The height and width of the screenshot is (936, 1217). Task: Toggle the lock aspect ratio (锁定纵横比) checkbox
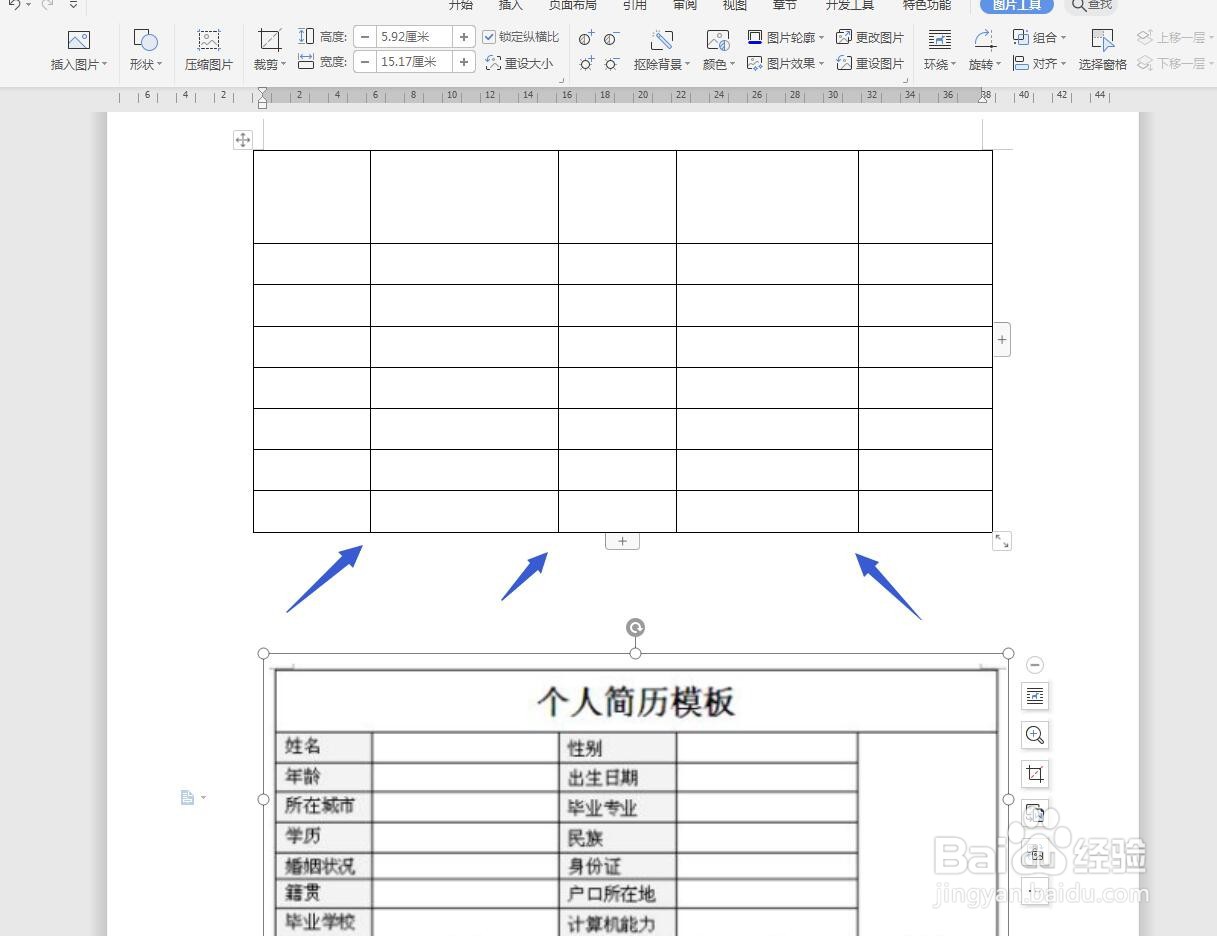[x=489, y=37]
